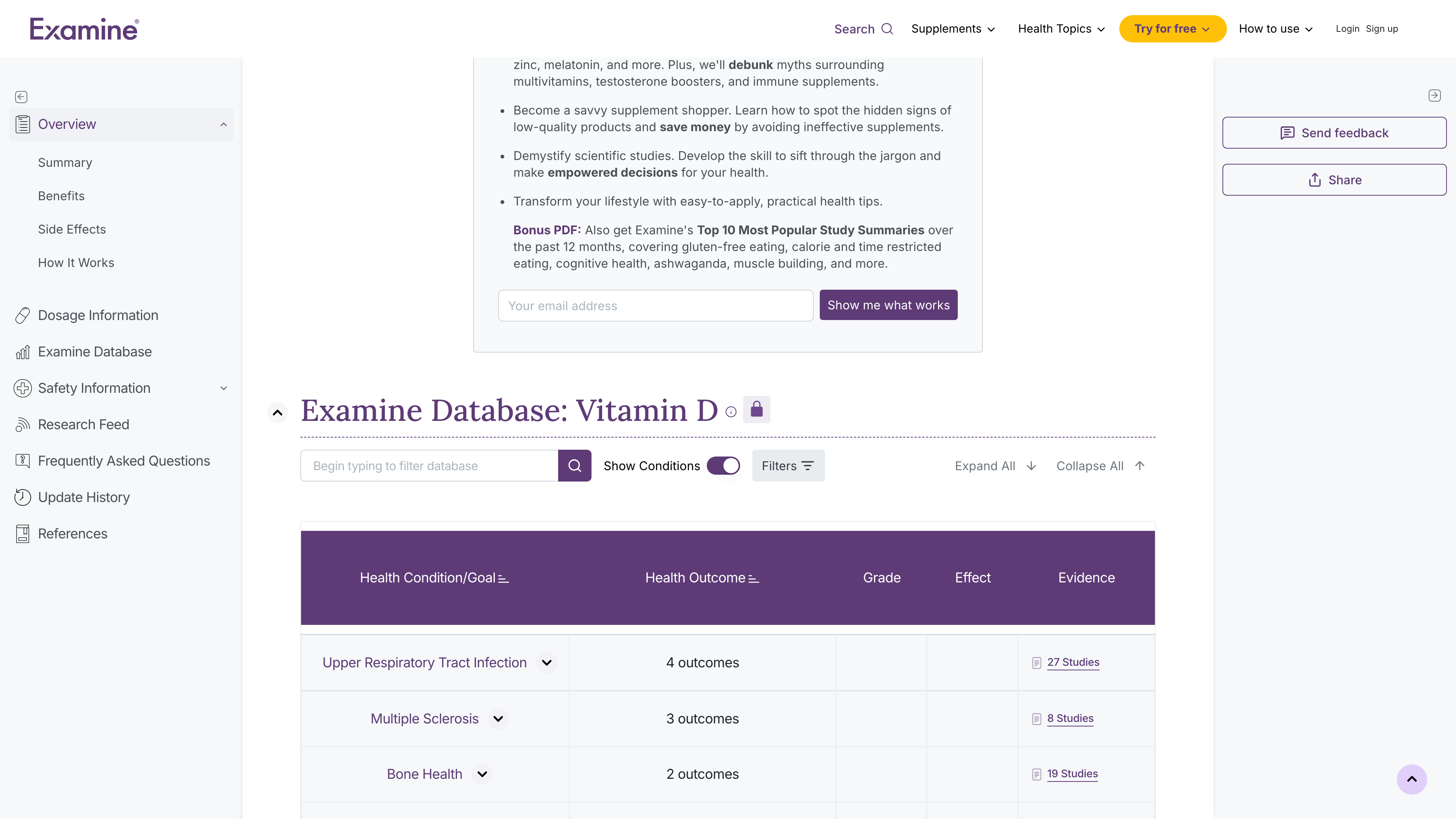Screen dimensions: 1456x819
Task: Toggle the Show Conditions switch
Action: tap(723, 466)
